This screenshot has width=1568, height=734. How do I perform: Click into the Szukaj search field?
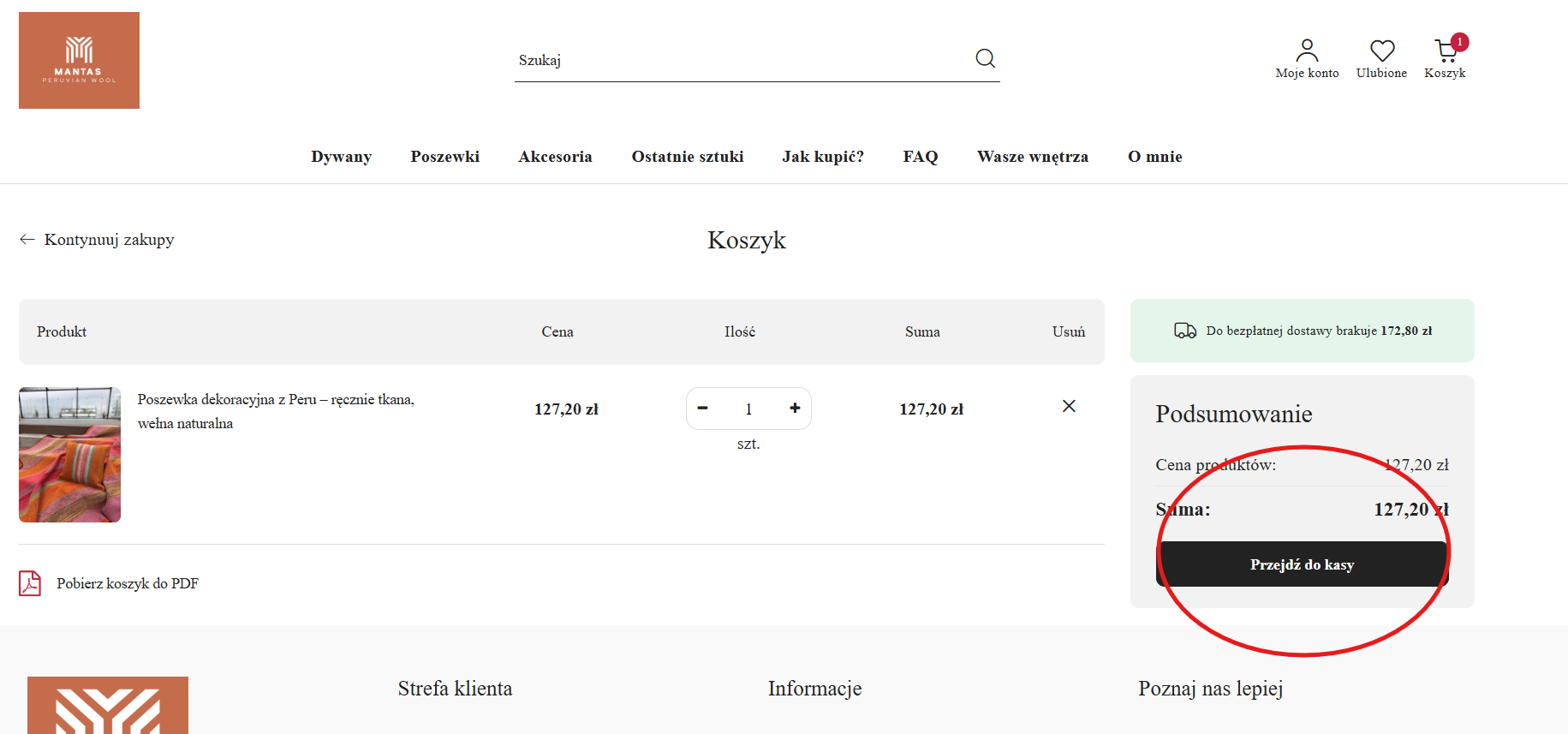[x=736, y=60]
